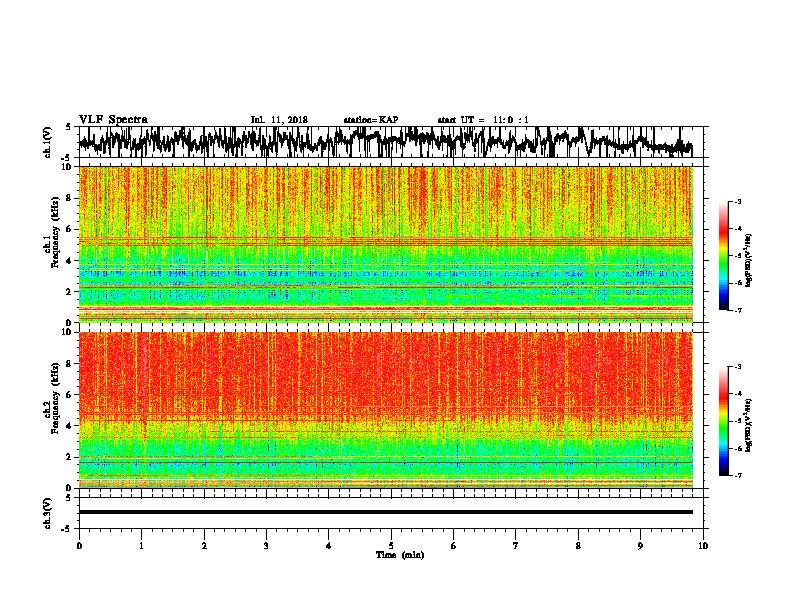Click the ch.1 spectrogram "2" kHz tick label

[70, 292]
